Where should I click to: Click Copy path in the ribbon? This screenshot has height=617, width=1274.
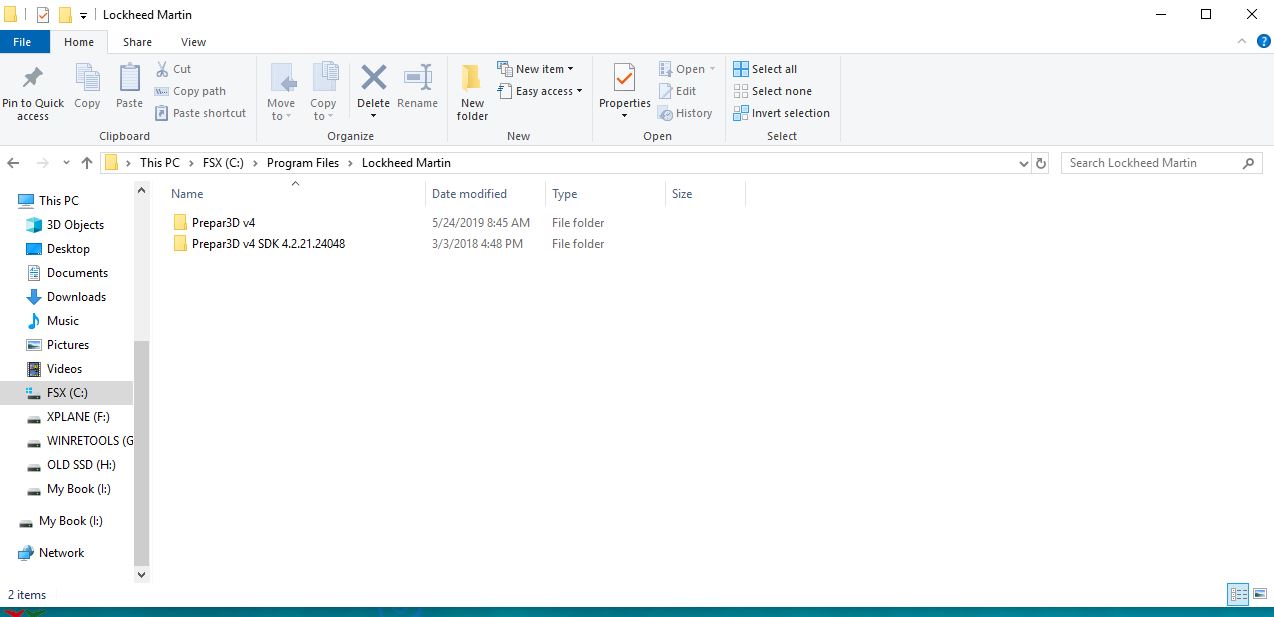[190, 91]
